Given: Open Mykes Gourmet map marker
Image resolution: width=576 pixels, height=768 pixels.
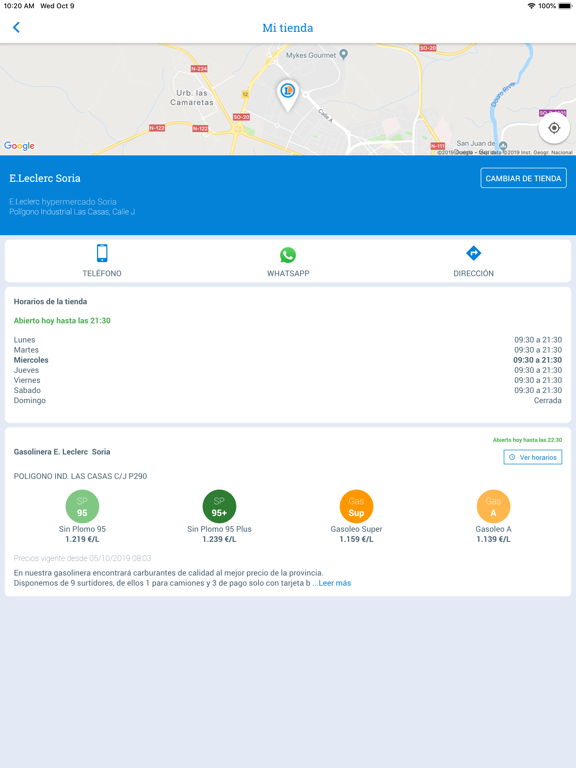Looking at the screenshot, I should point(344,54).
